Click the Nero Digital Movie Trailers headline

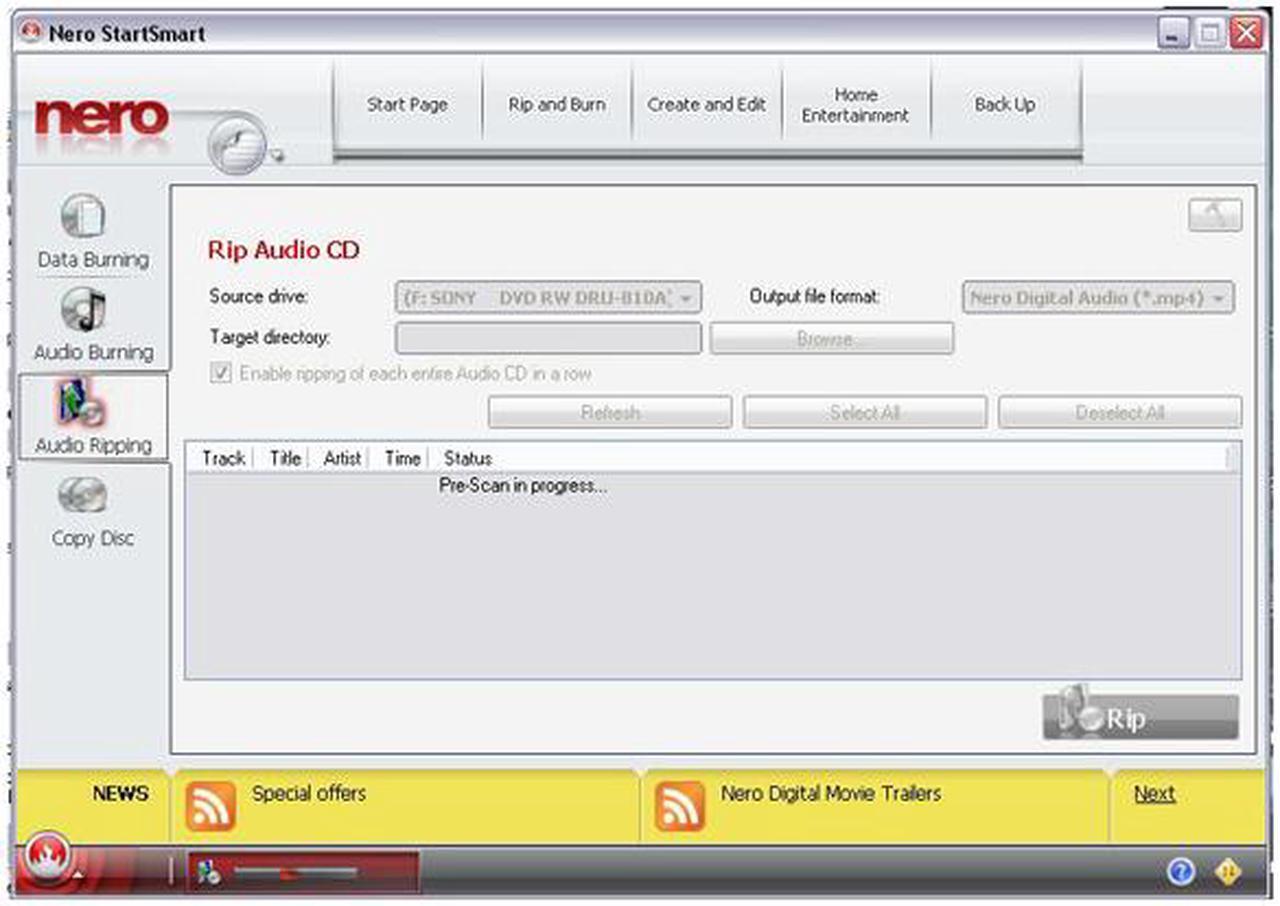831,793
